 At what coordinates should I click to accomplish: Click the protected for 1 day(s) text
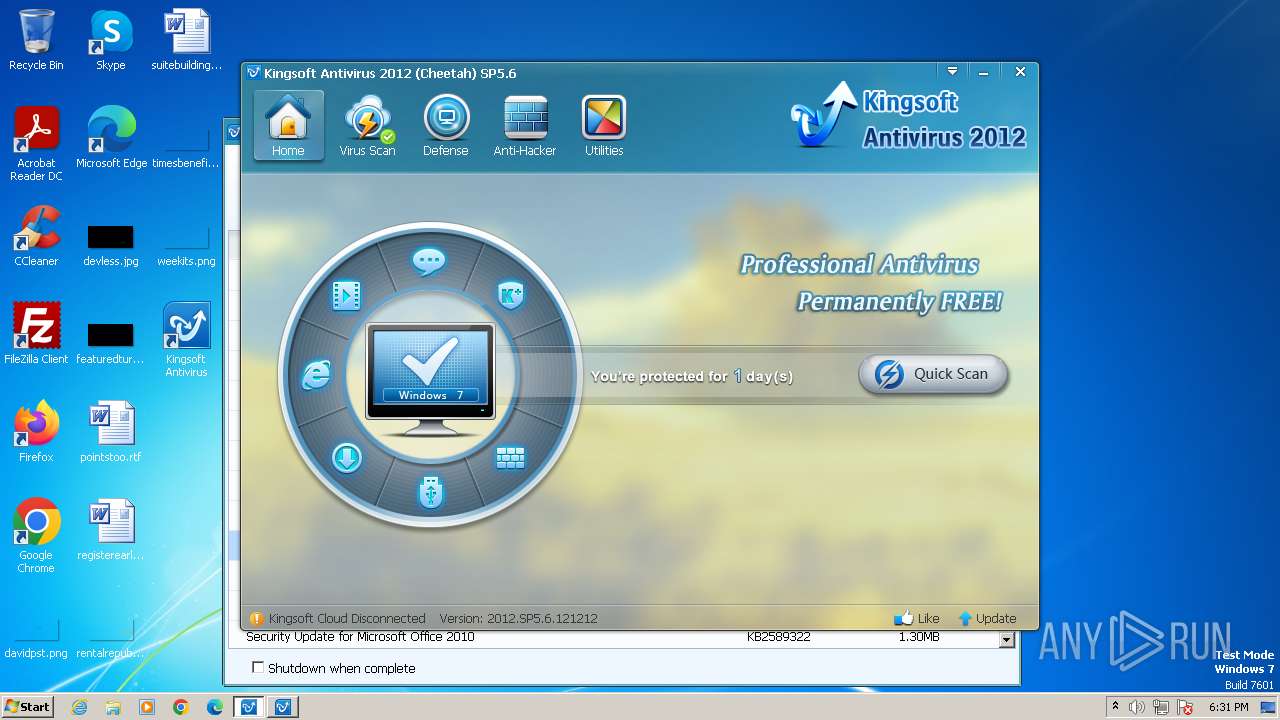point(692,376)
